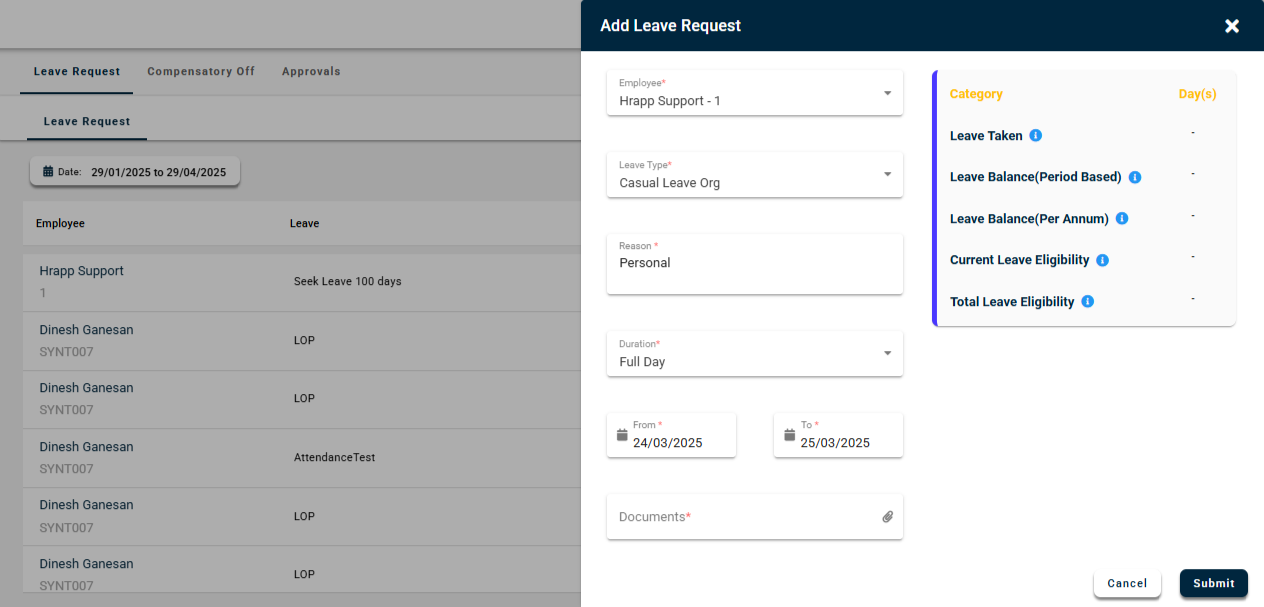
Task: Open the Date range filter
Action: (x=135, y=172)
